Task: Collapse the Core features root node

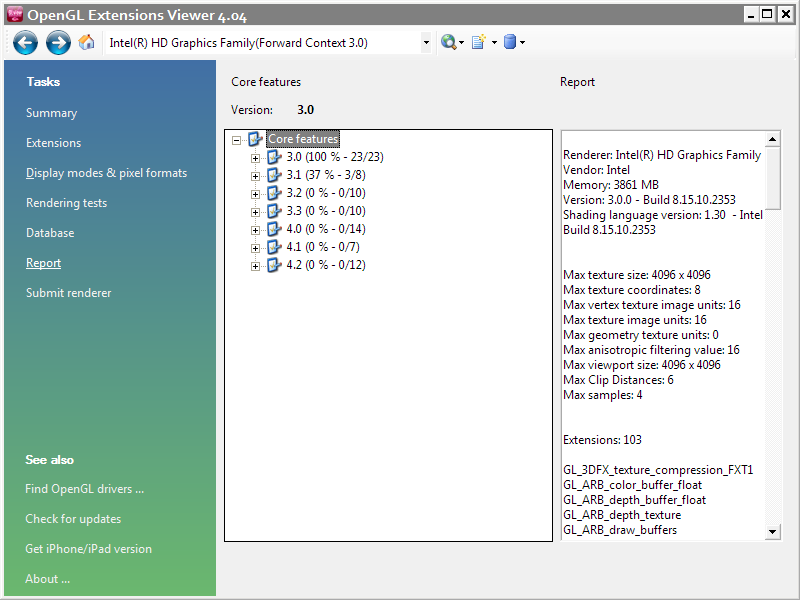Action: [236, 140]
